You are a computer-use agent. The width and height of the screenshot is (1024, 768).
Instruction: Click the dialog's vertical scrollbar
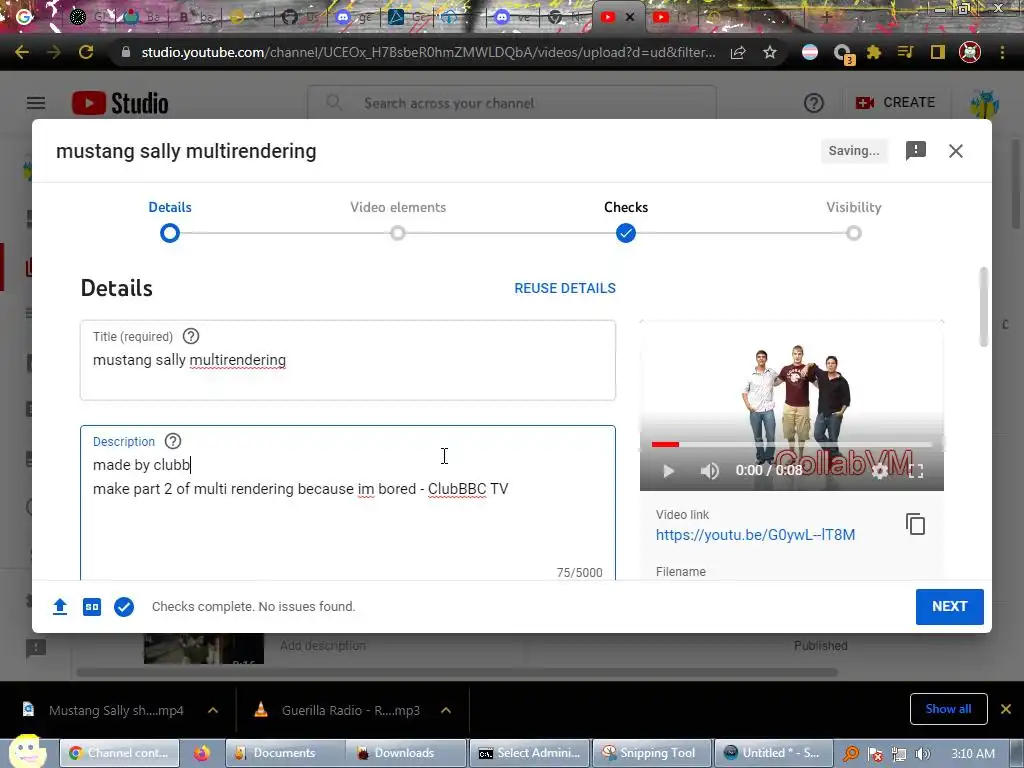pyautogui.click(x=984, y=307)
